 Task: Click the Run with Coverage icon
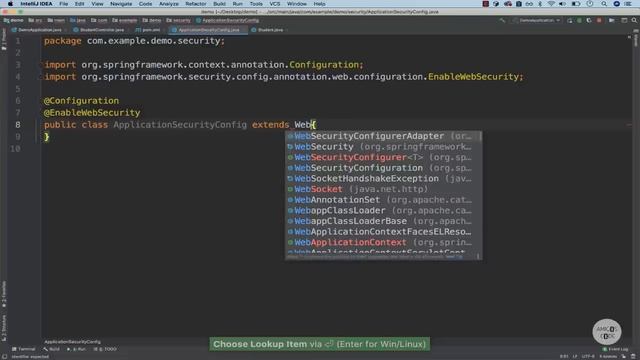589,20
